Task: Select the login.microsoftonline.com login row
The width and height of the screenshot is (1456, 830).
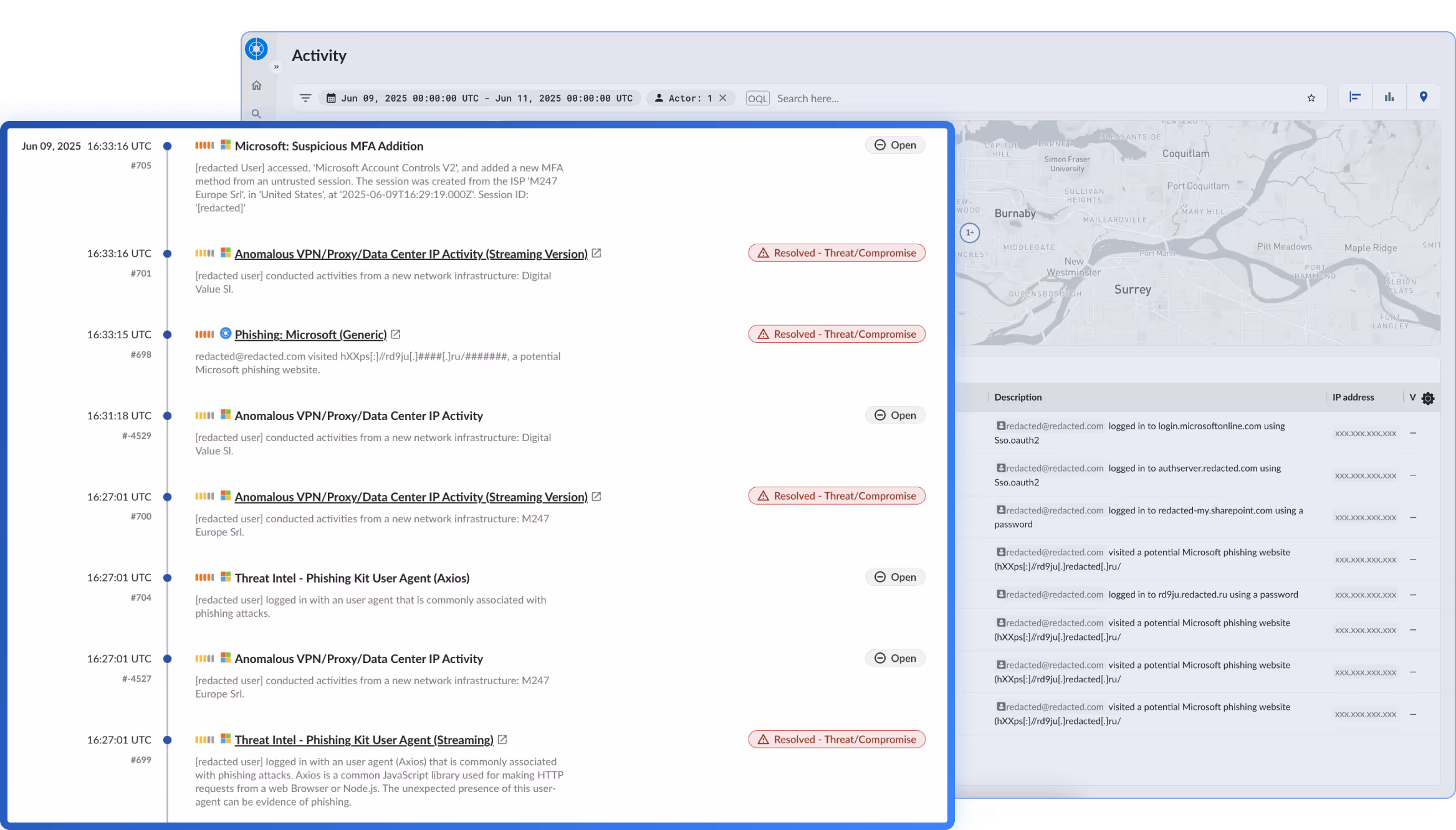Action: (1198, 433)
